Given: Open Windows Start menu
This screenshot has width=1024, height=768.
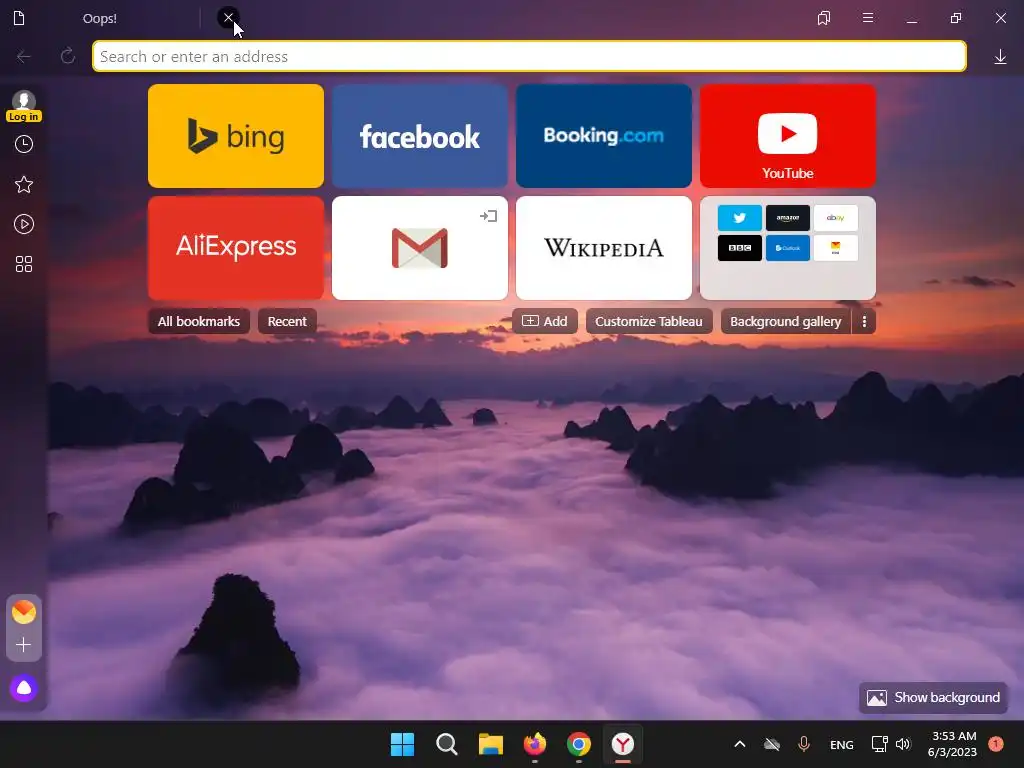Looking at the screenshot, I should click(402, 744).
